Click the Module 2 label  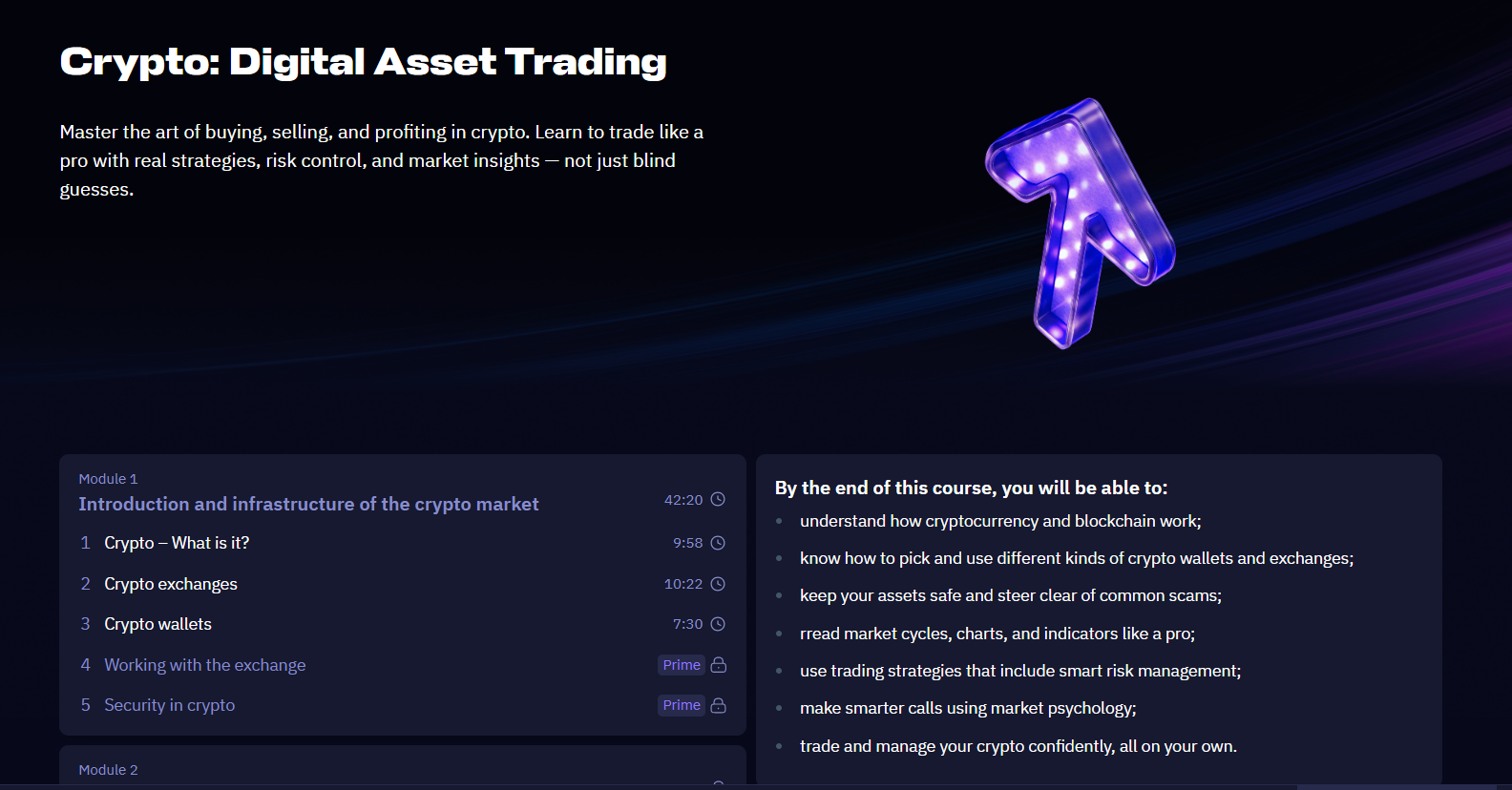click(x=108, y=770)
